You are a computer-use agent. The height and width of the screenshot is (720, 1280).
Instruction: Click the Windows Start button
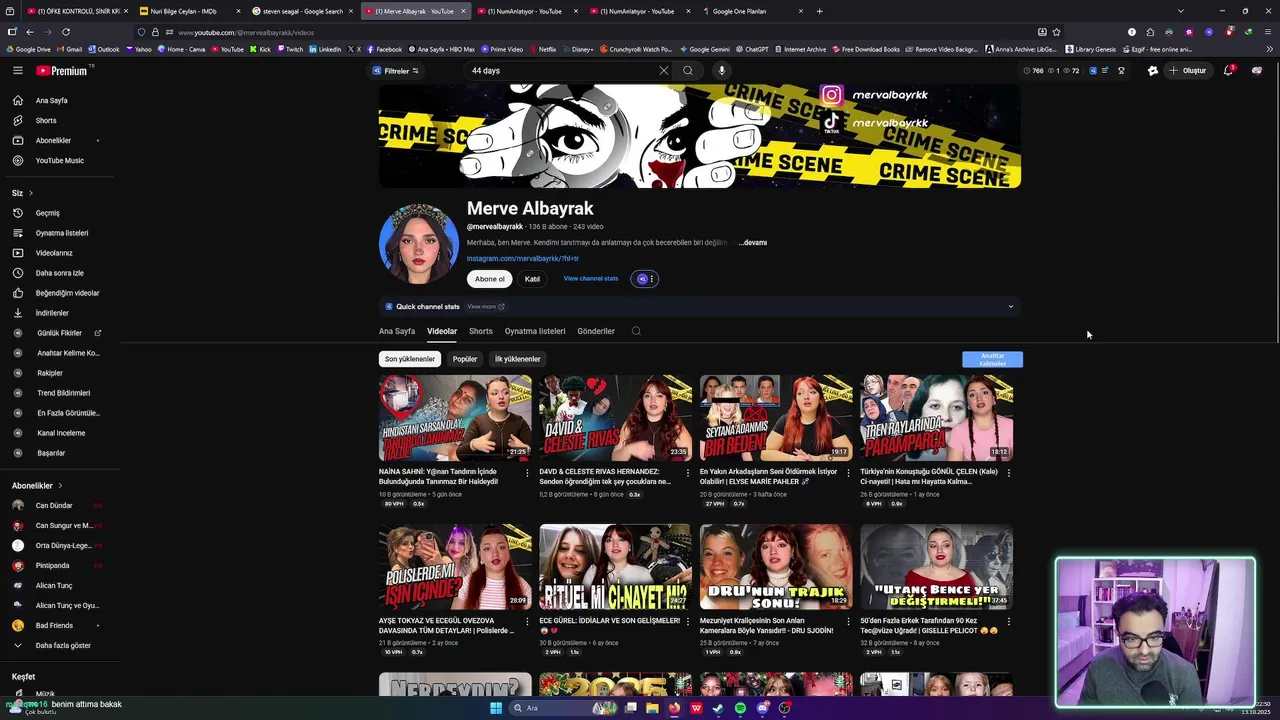[495, 708]
